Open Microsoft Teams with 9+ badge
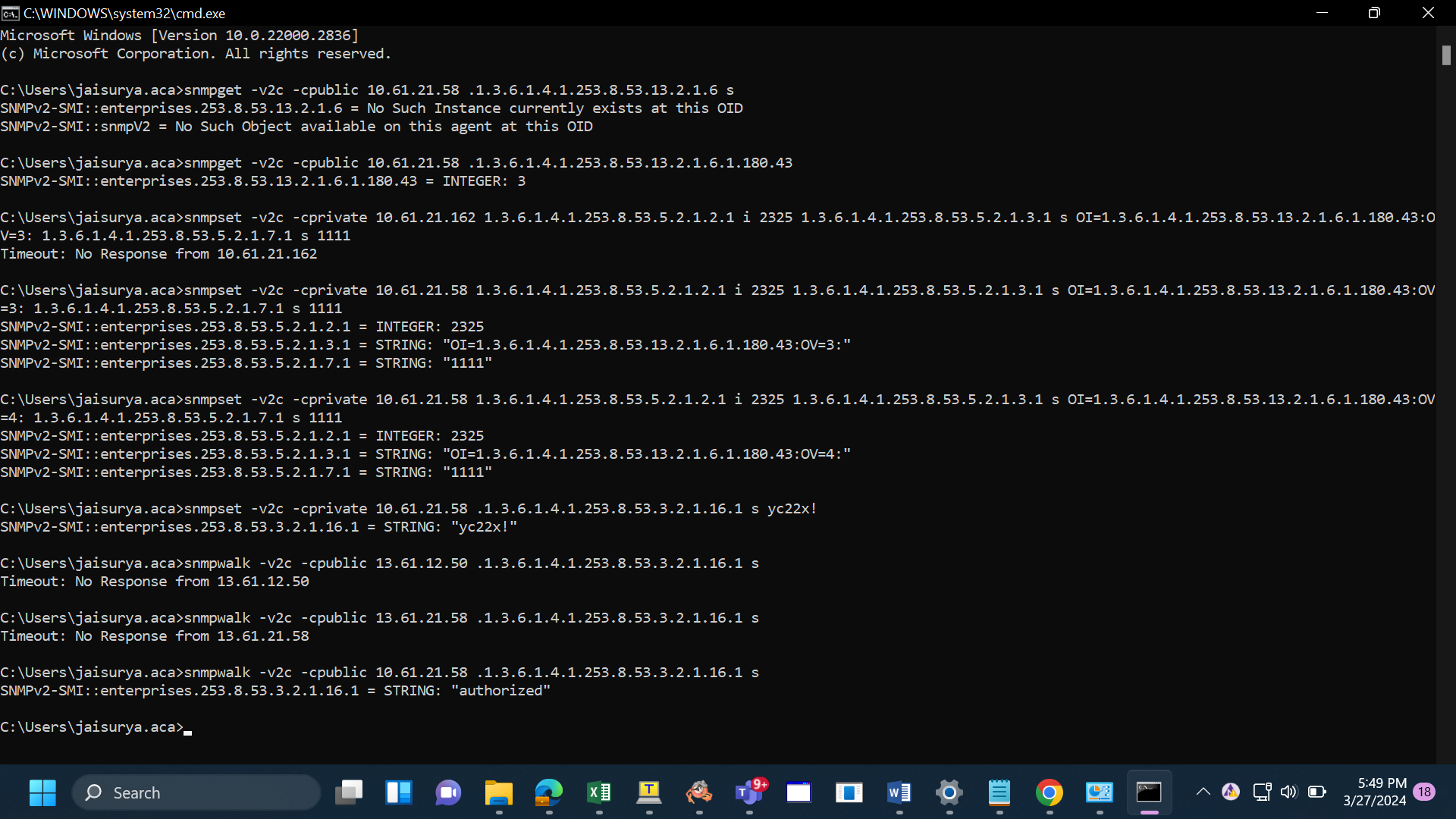Image resolution: width=1456 pixels, height=819 pixels. (x=749, y=792)
